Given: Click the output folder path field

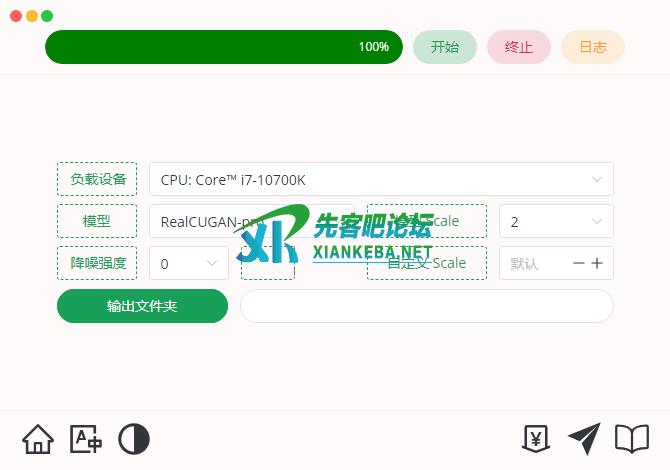Looking at the screenshot, I should [x=427, y=306].
